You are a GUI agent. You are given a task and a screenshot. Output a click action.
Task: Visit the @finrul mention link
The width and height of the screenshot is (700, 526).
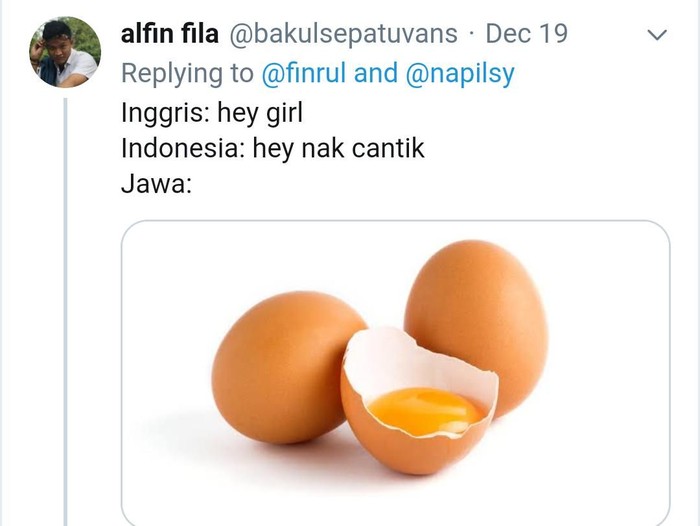pyautogui.click(x=304, y=73)
